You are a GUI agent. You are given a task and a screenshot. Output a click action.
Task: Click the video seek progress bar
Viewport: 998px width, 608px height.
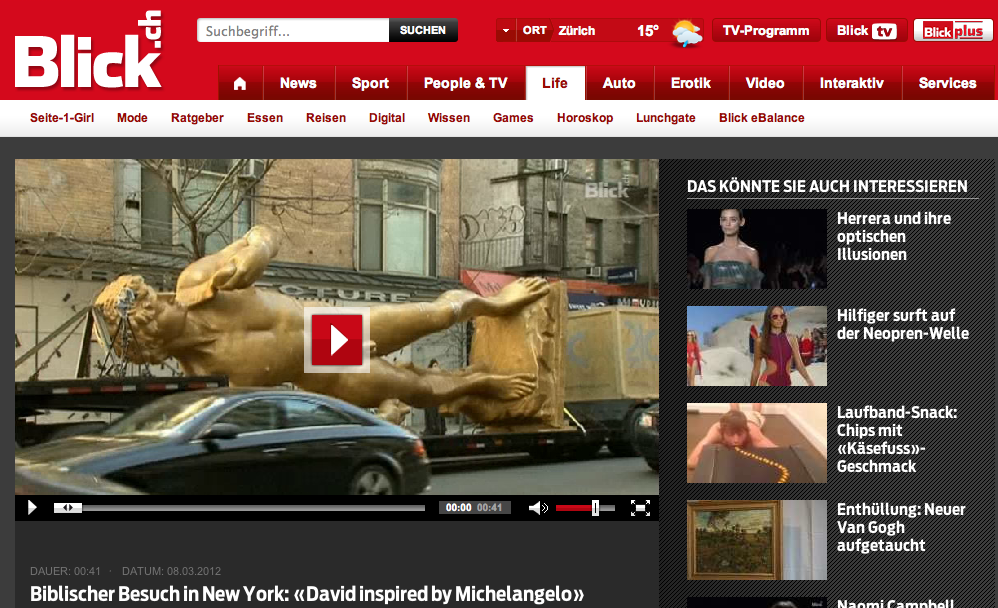pyautogui.click(x=239, y=508)
